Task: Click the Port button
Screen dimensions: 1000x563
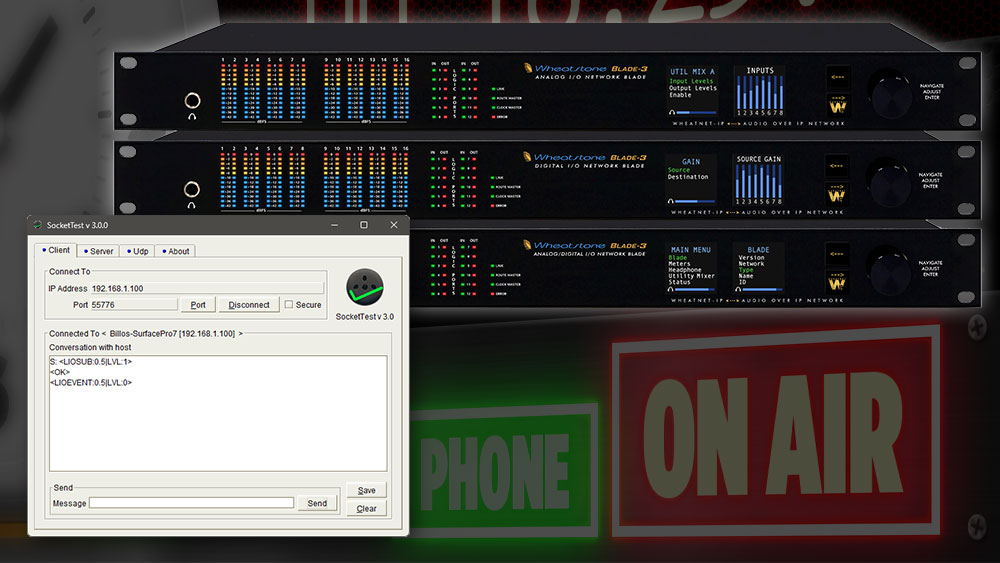Action: tap(198, 305)
